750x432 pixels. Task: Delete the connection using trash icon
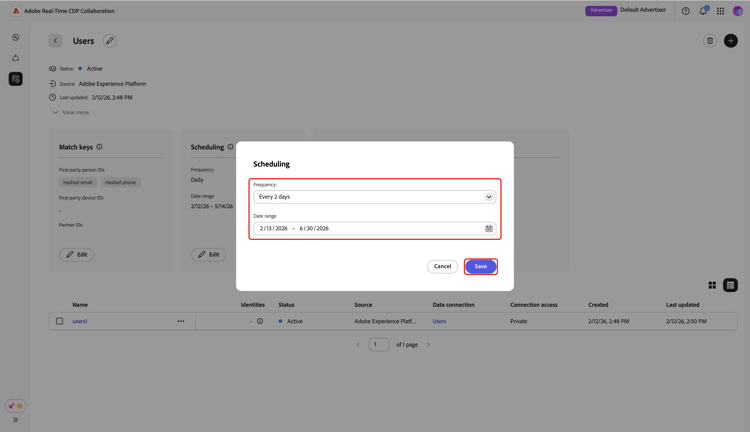coord(710,41)
